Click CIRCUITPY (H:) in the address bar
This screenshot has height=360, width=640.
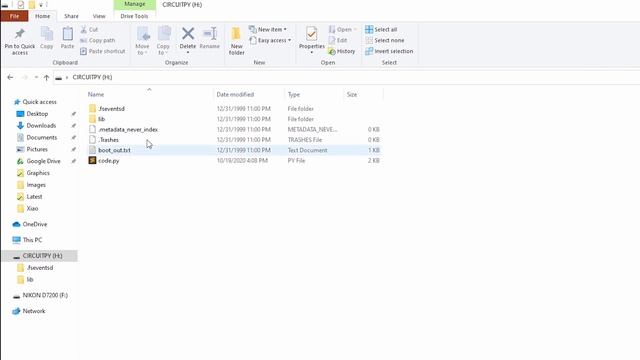click(92, 77)
